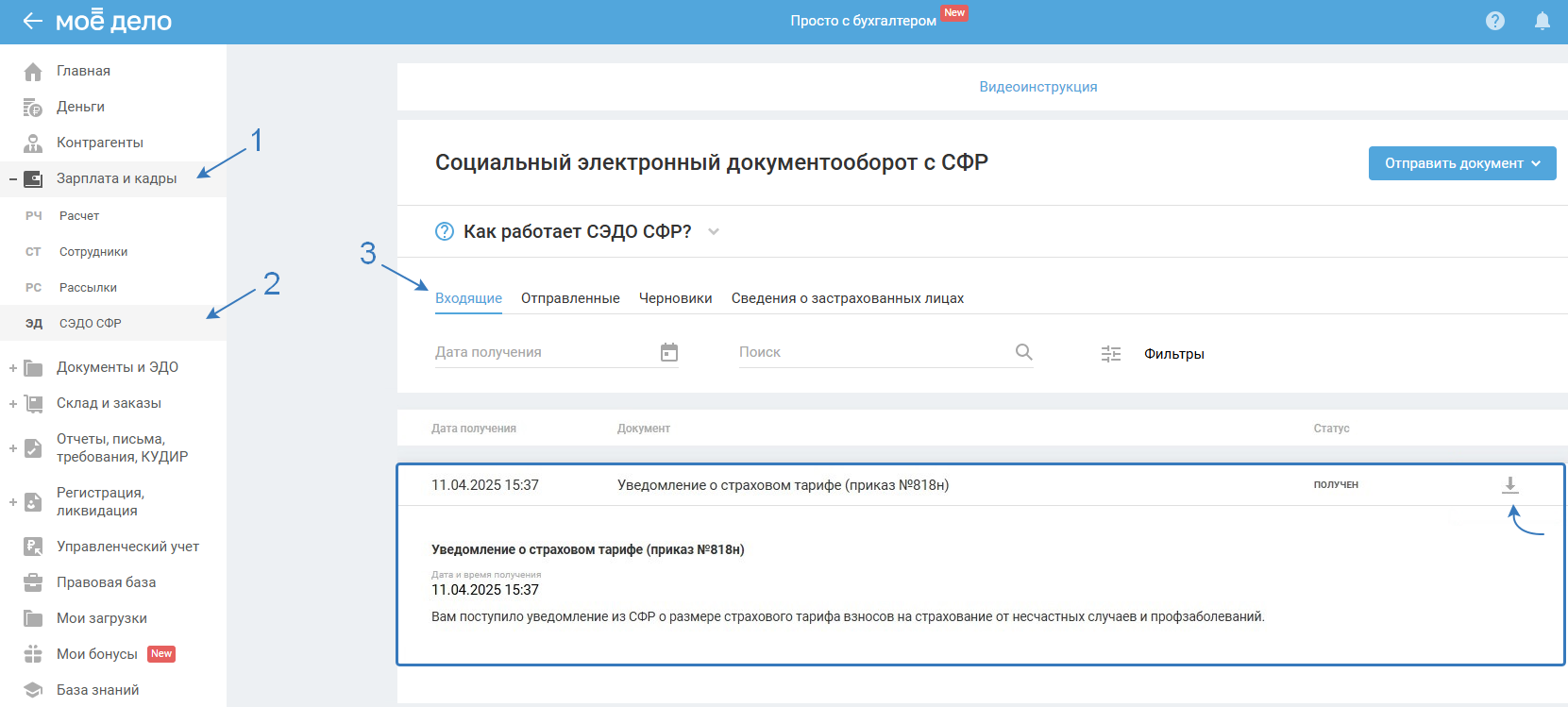Click the РЧ icon beside Расчет
This screenshot has height=707, width=1568.
34,216
